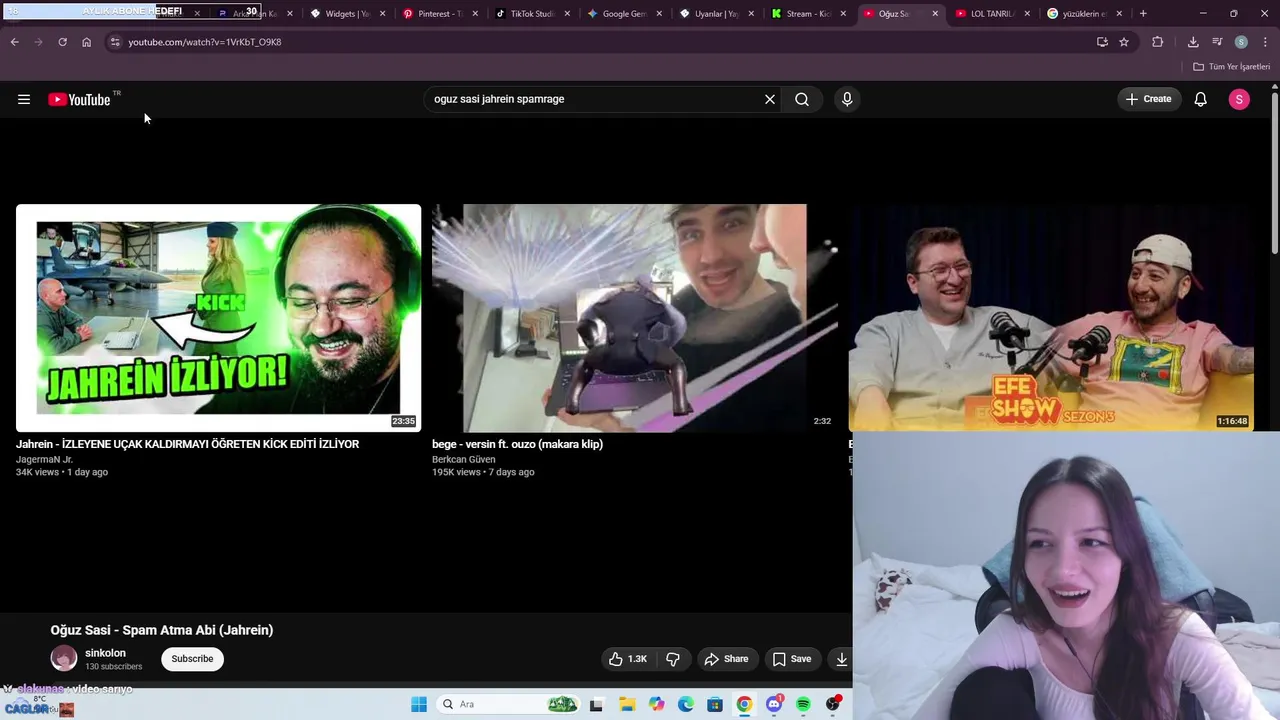Open the bege - versin video thumbnail
Image resolution: width=1280 pixels, height=720 pixels.
(635, 318)
